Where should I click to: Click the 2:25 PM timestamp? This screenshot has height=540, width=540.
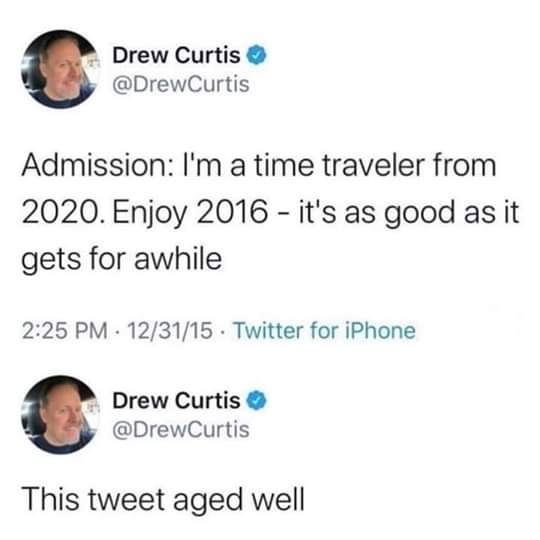(64, 331)
